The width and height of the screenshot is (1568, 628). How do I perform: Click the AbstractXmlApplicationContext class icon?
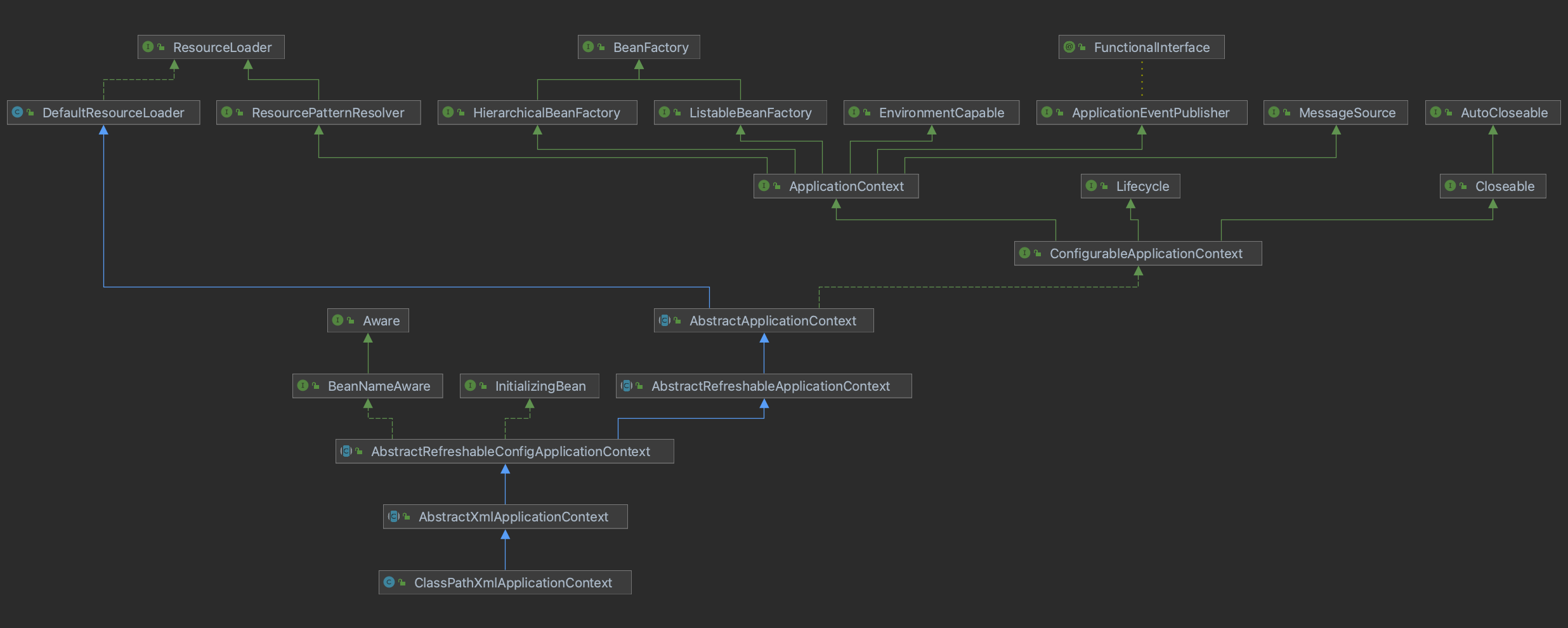click(x=393, y=516)
